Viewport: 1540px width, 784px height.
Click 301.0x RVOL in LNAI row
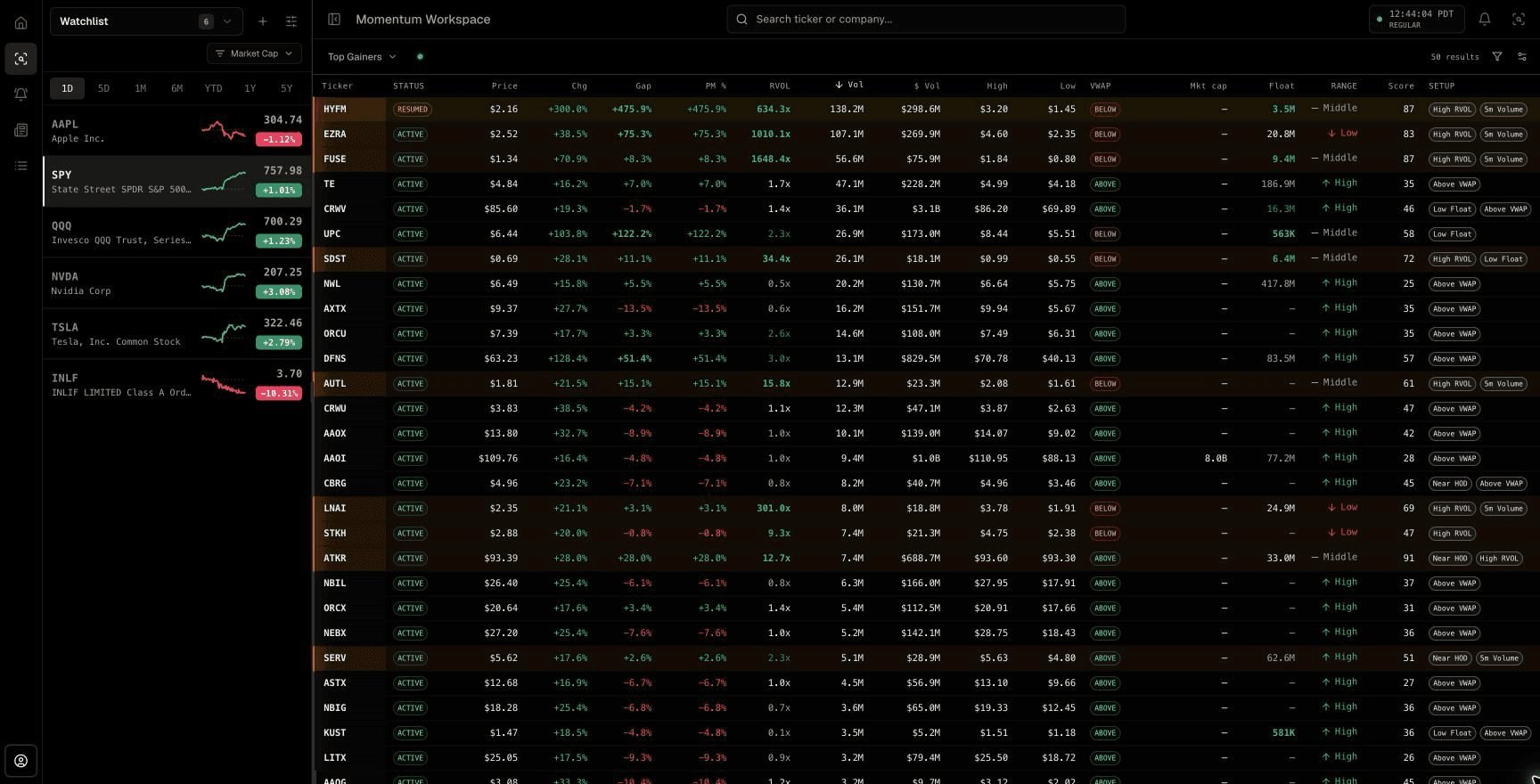[773, 509]
